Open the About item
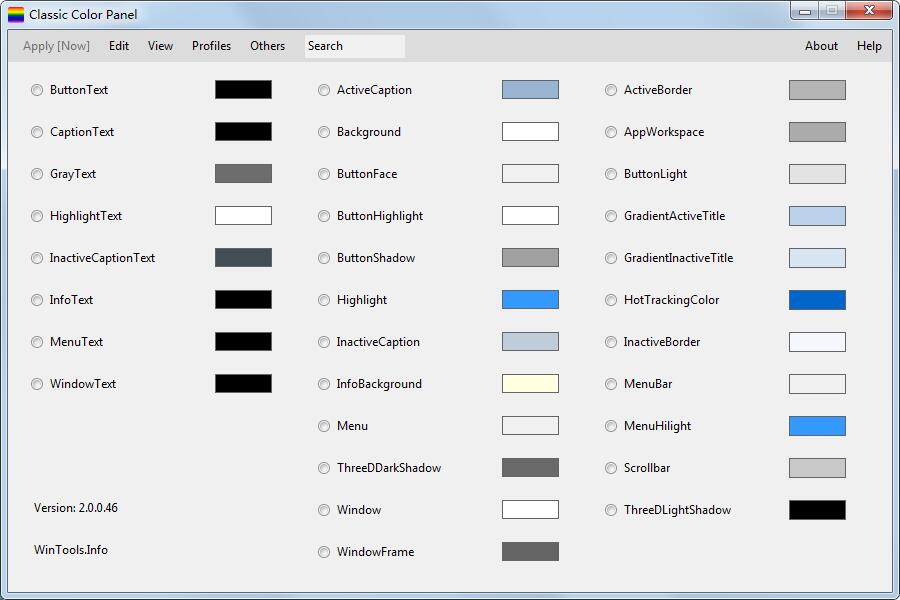900x600 pixels. [821, 46]
